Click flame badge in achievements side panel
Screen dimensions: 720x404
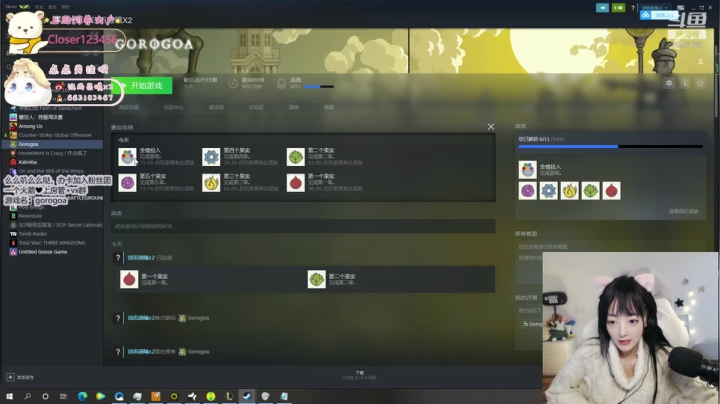point(569,191)
